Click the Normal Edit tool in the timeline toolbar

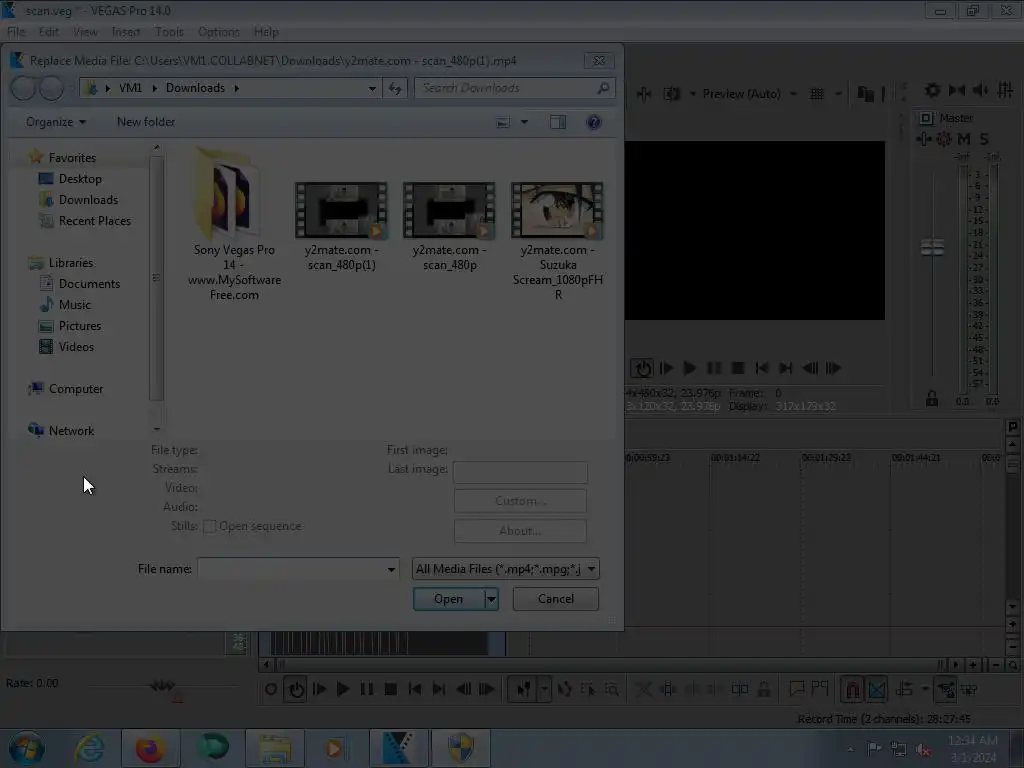[x=523, y=689]
